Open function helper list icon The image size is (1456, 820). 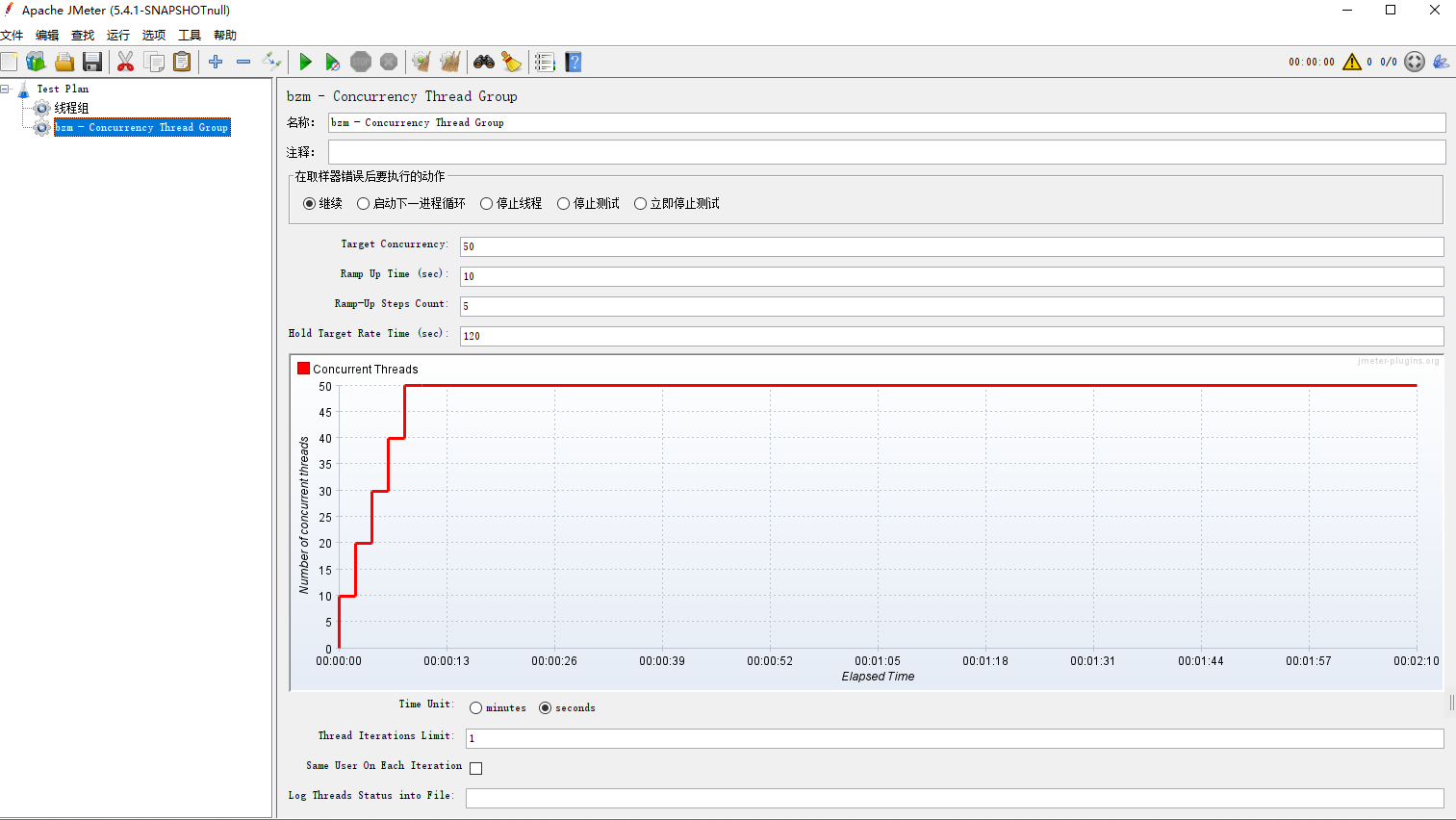(545, 63)
